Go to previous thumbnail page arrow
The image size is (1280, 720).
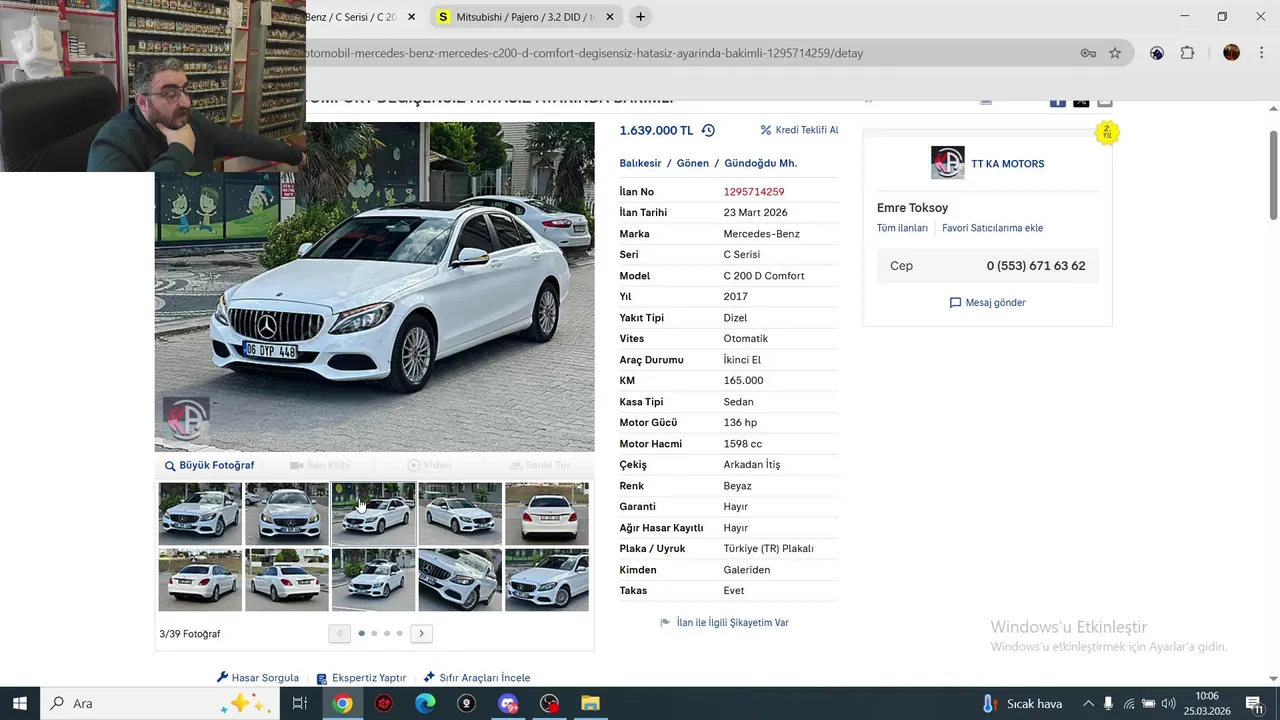tap(339, 633)
